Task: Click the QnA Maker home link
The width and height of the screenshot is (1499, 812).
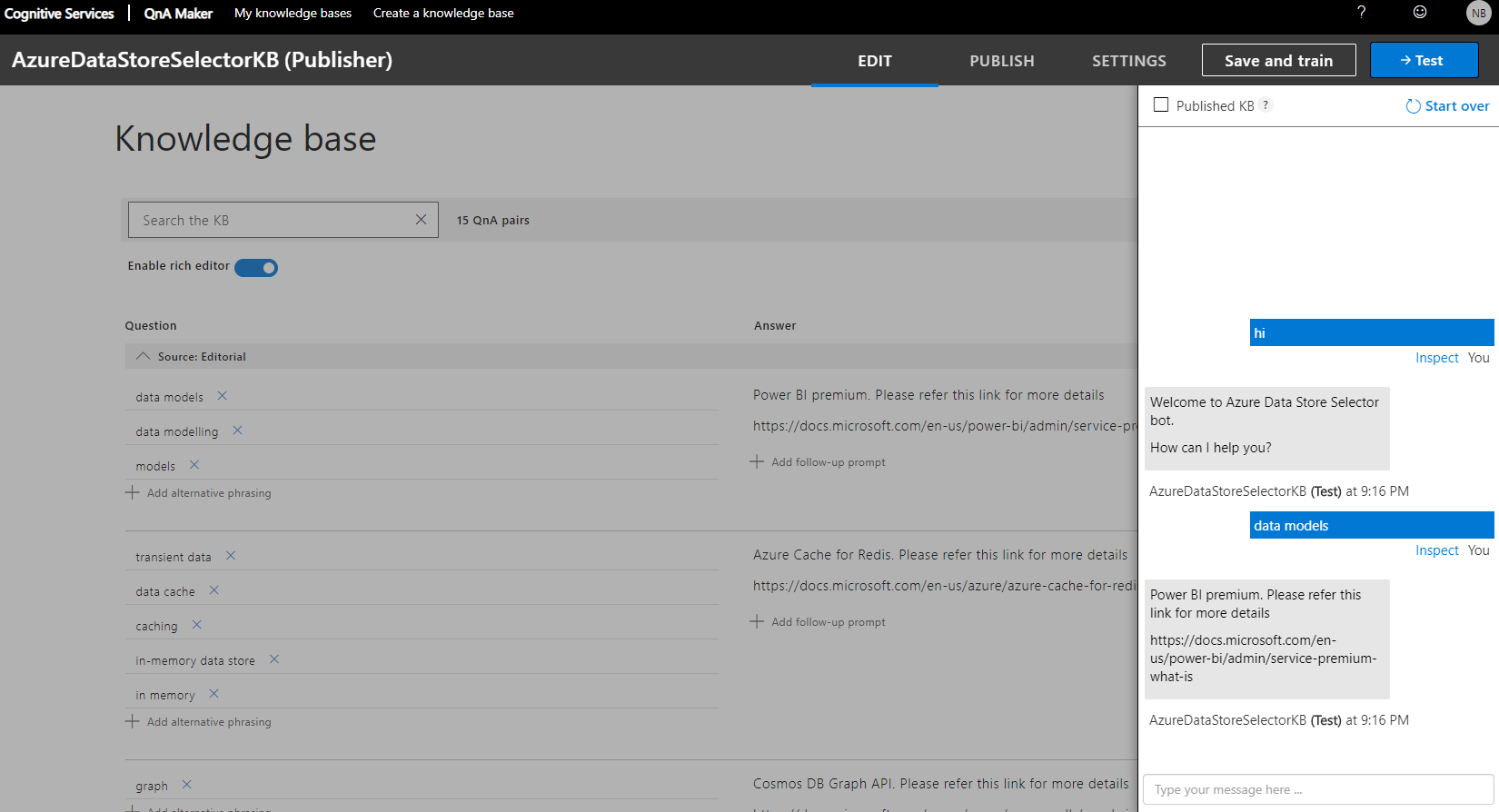Action: point(178,14)
